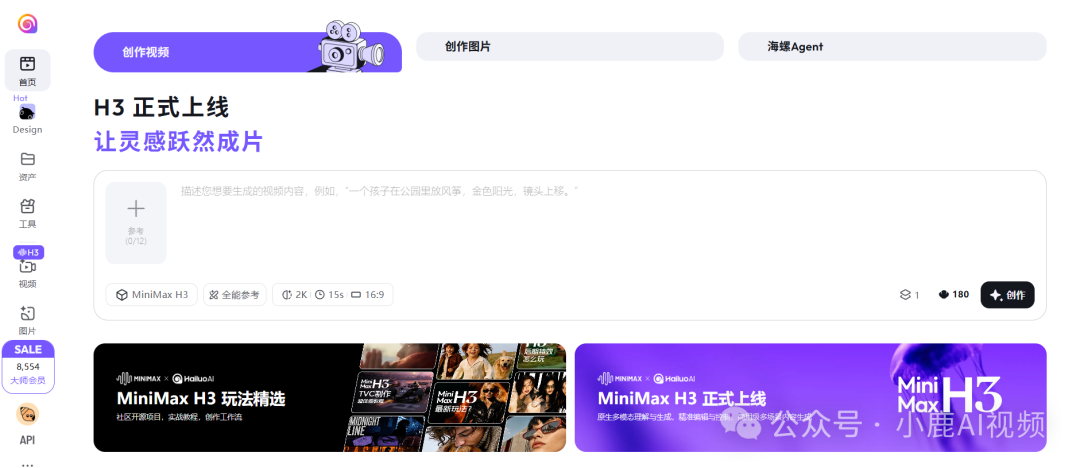Open the MiniMax H3 model selector
The image size is (1080, 468).
[152, 294]
